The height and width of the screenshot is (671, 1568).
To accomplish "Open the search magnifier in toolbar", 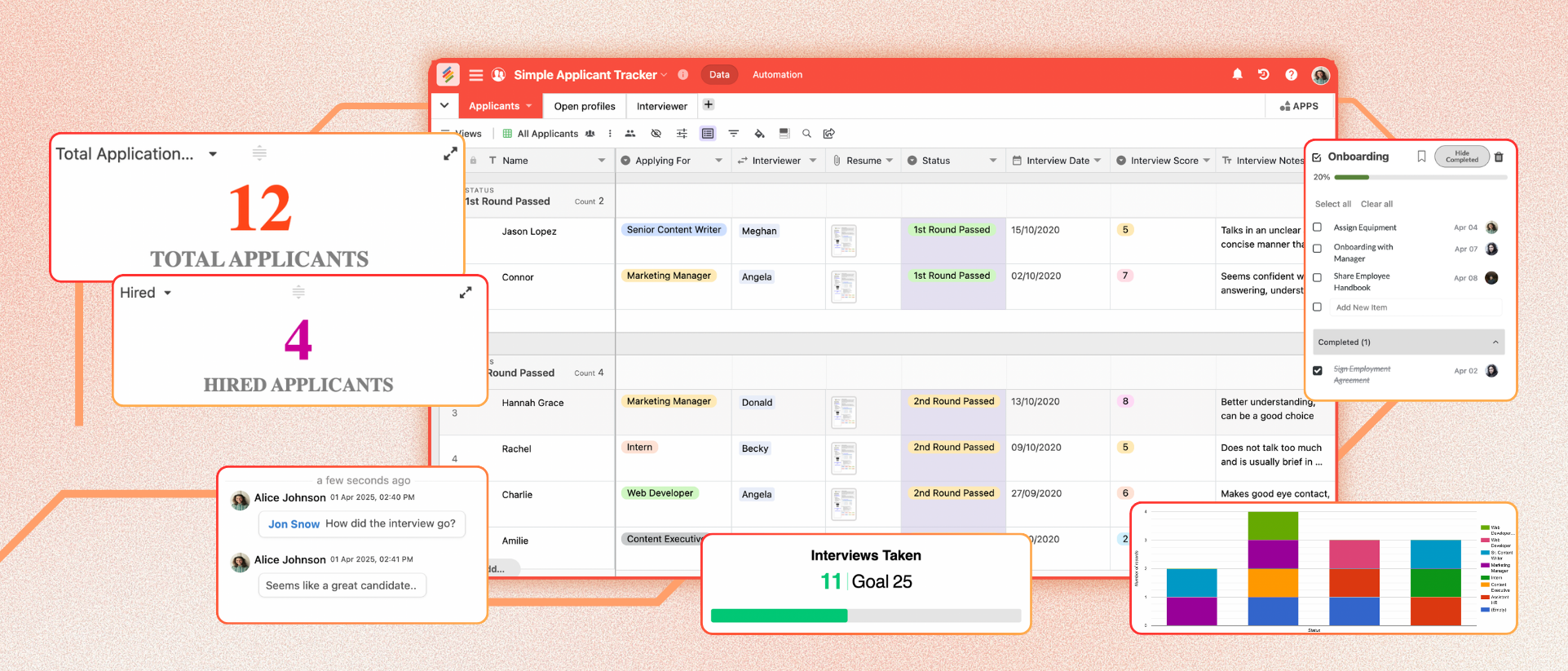I will (x=806, y=134).
